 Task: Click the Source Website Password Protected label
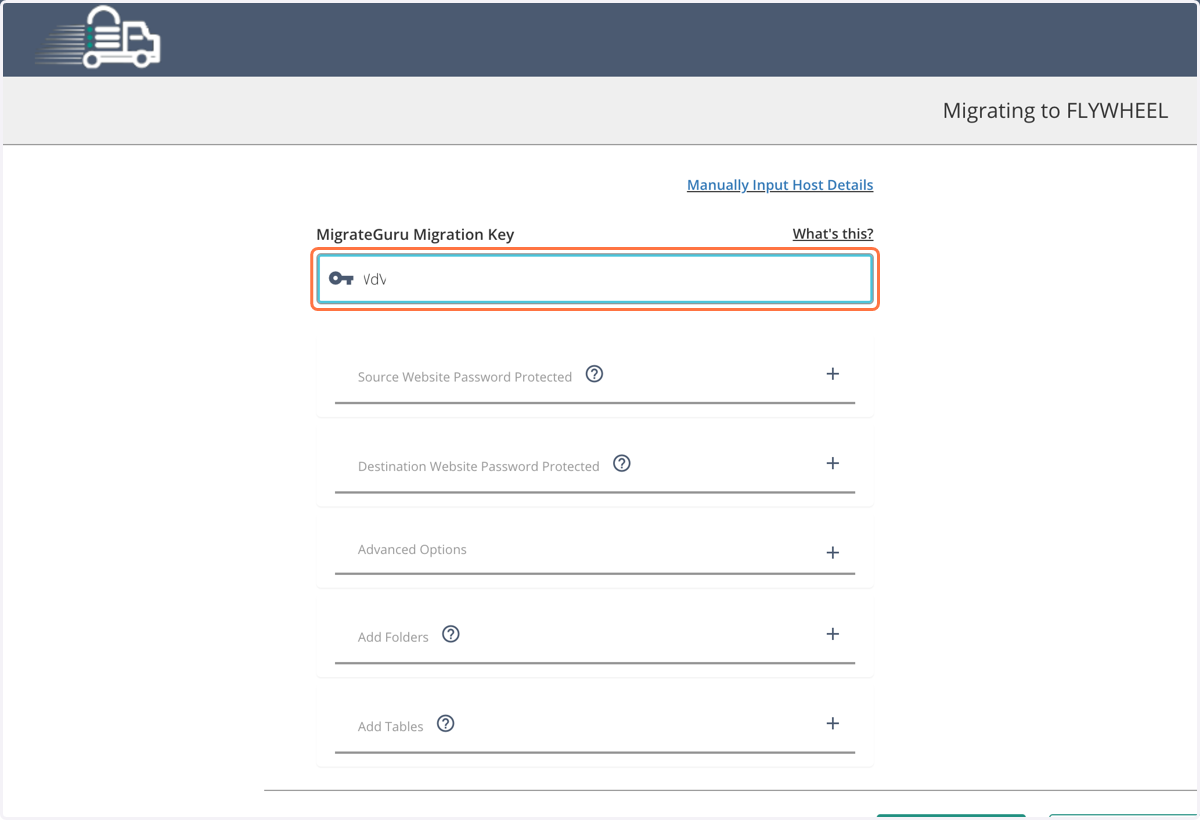point(465,377)
